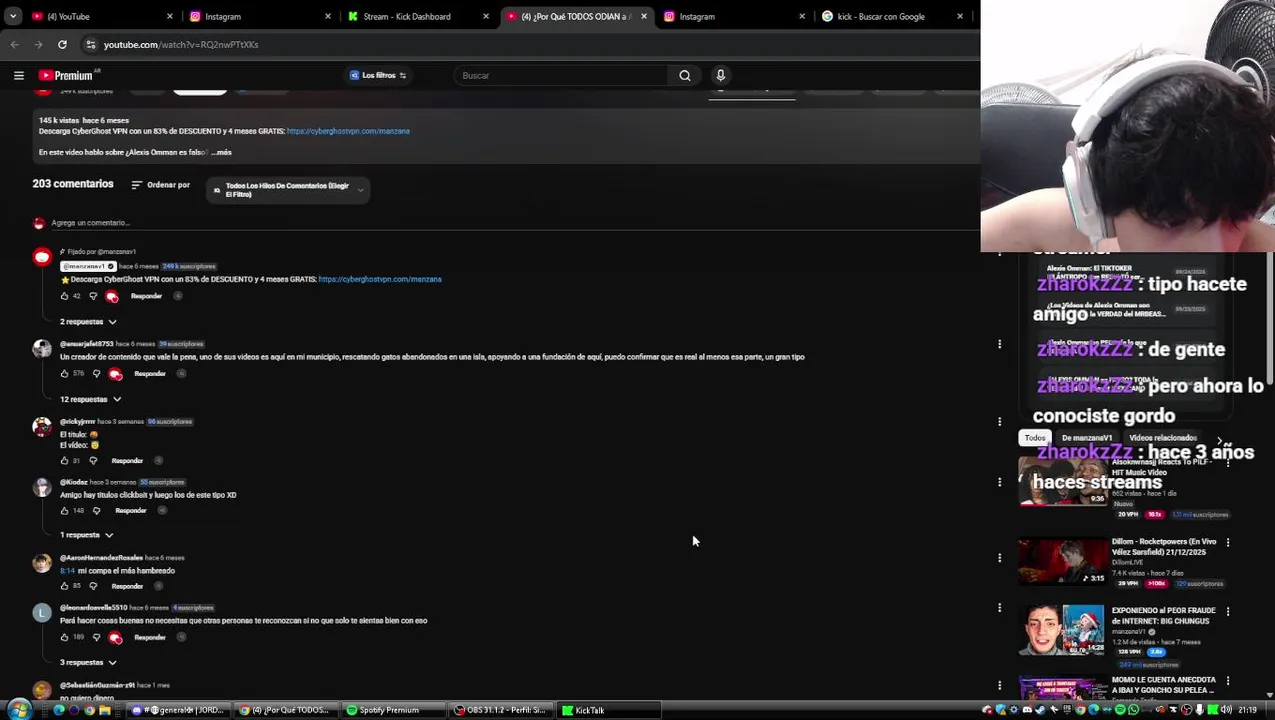Dislike the rickyjrrrr comment
1275x720 pixels.
(x=93, y=461)
